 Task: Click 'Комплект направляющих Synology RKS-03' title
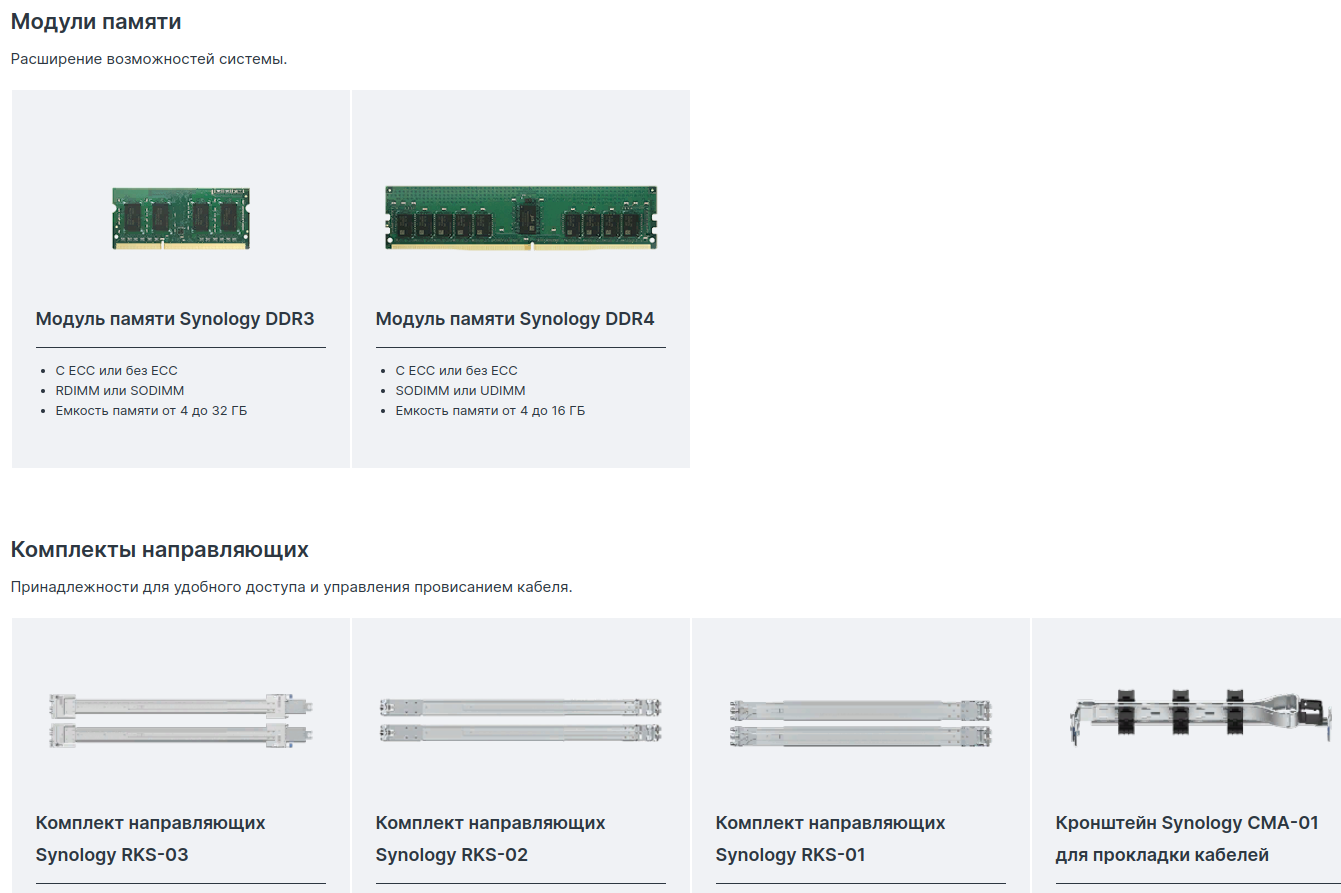click(150, 838)
